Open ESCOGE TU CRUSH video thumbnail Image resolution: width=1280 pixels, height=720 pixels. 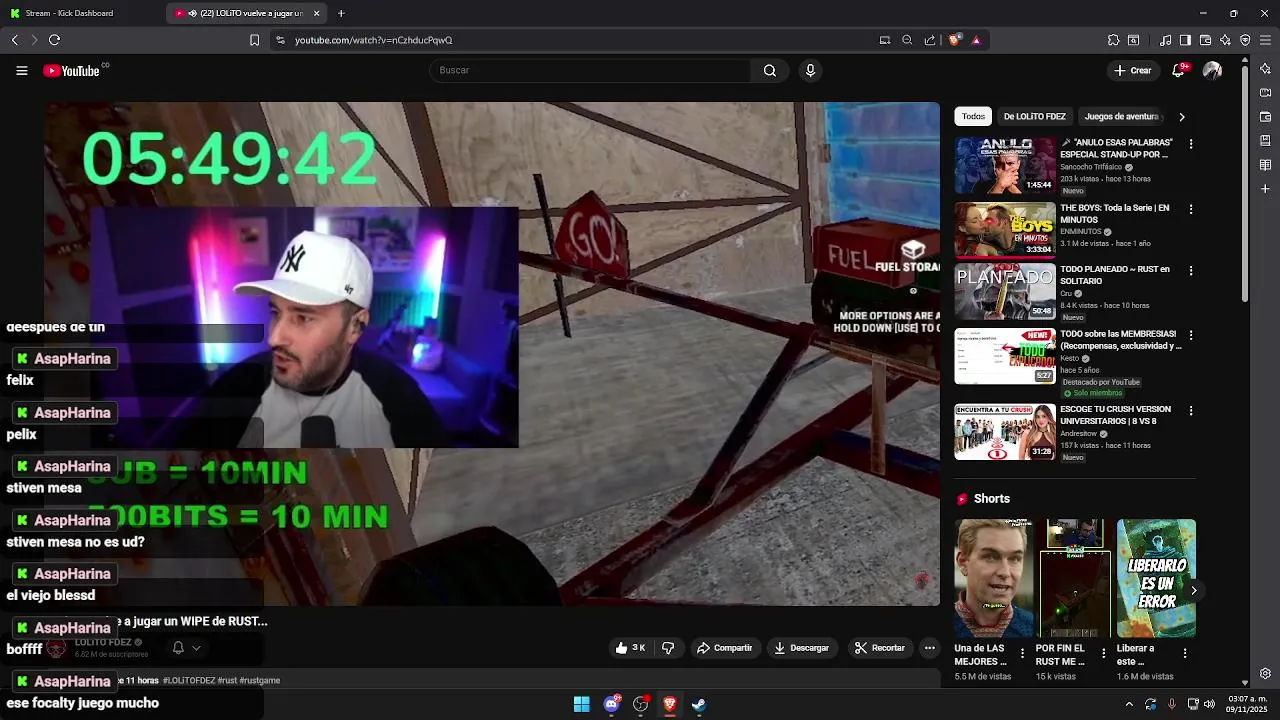click(1004, 432)
